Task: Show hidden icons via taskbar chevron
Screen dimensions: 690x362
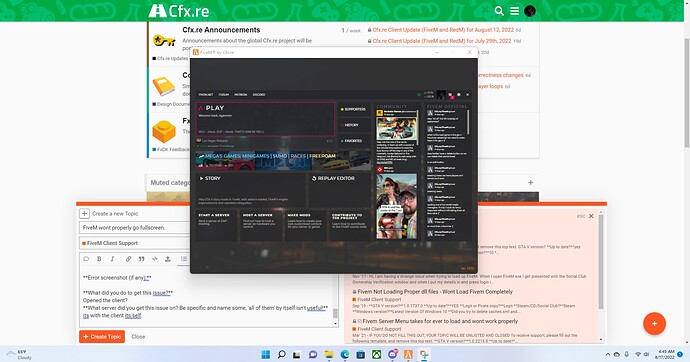Action: click(x=608, y=354)
